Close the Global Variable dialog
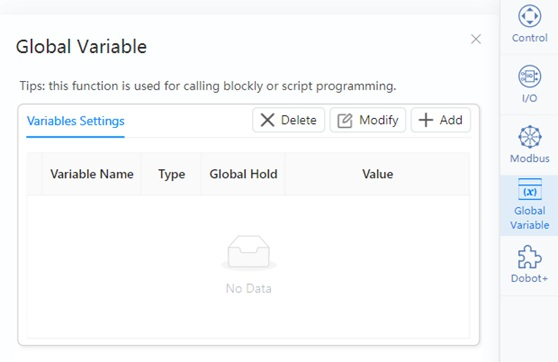The width and height of the screenshot is (558, 362). tap(476, 39)
